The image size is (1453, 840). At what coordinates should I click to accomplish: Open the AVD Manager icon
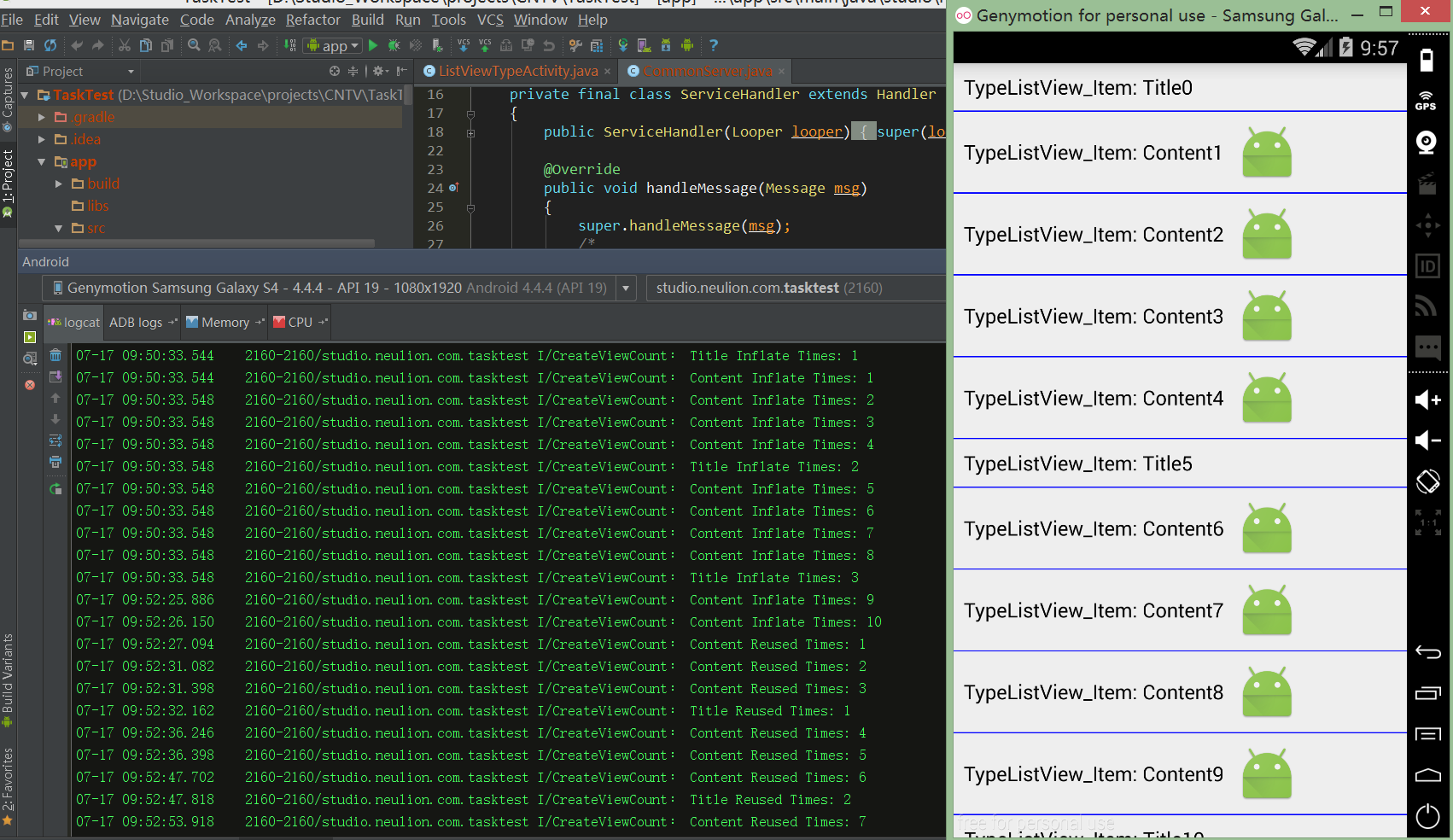click(x=645, y=45)
